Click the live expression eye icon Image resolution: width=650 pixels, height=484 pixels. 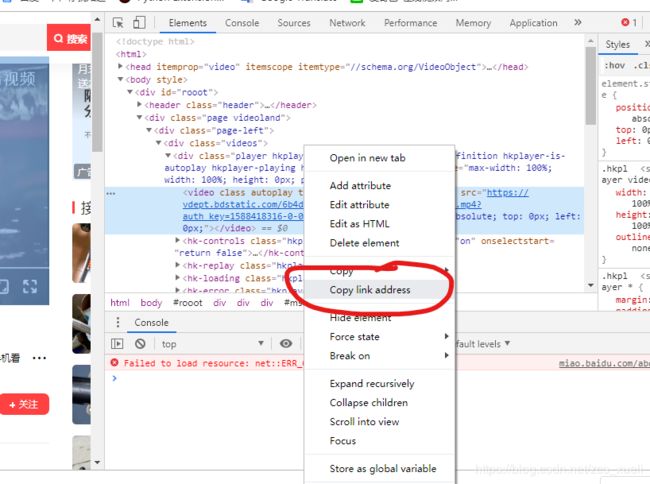pyautogui.click(x=286, y=344)
